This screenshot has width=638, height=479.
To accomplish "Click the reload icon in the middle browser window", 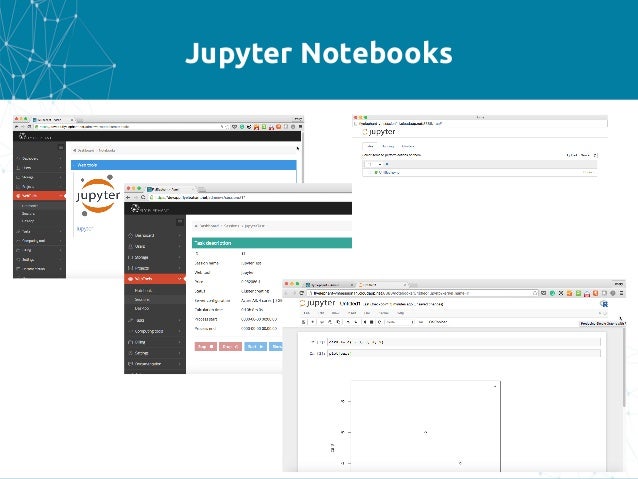I will [x=143, y=197].
